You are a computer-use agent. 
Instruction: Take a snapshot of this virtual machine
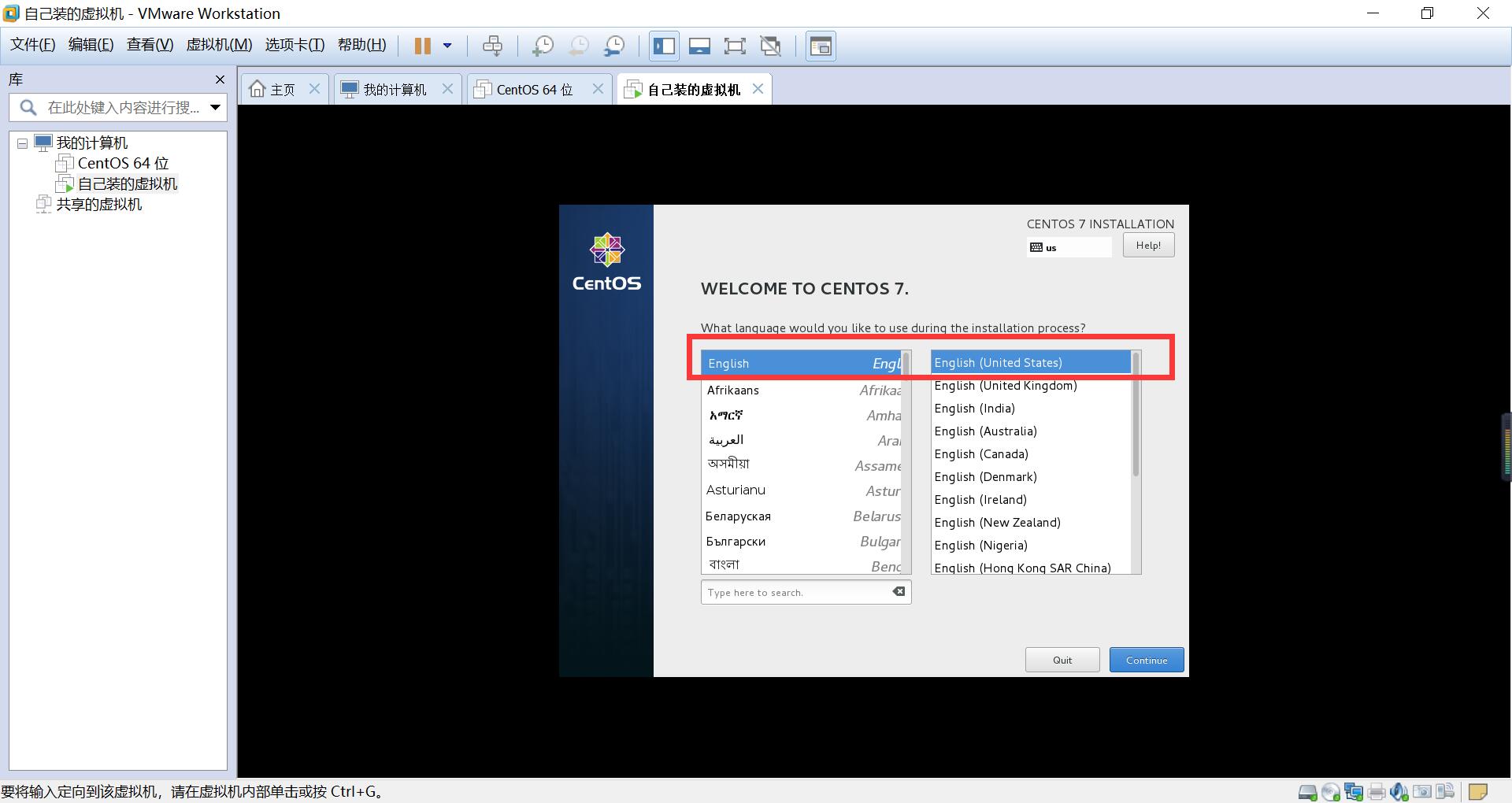click(543, 46)
